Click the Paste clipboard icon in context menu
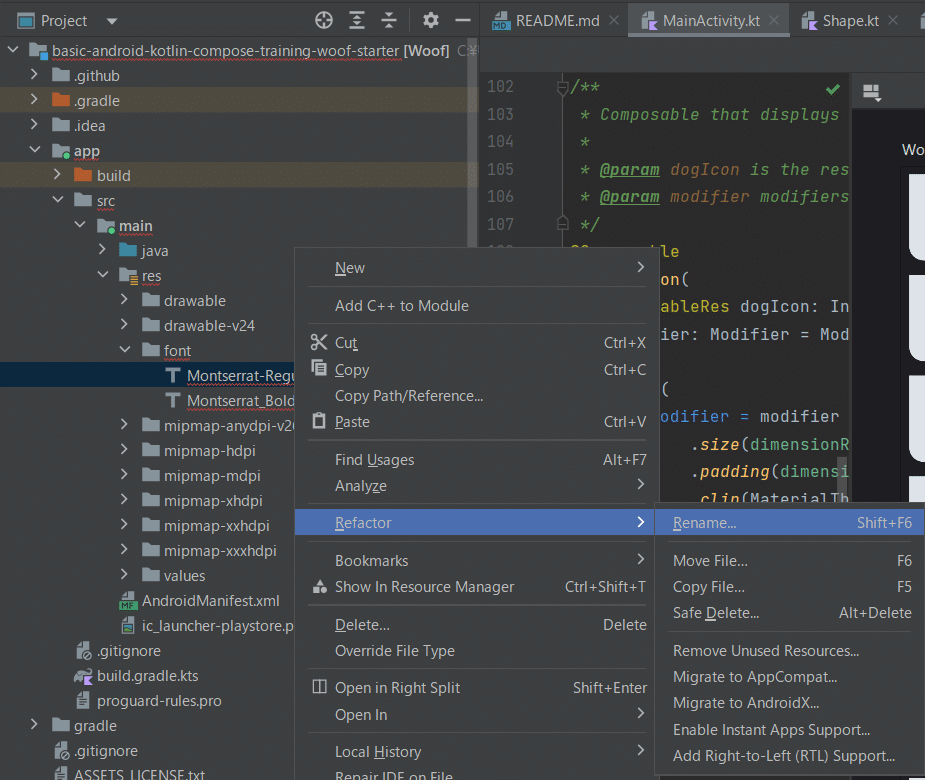 tap(319, 422)
